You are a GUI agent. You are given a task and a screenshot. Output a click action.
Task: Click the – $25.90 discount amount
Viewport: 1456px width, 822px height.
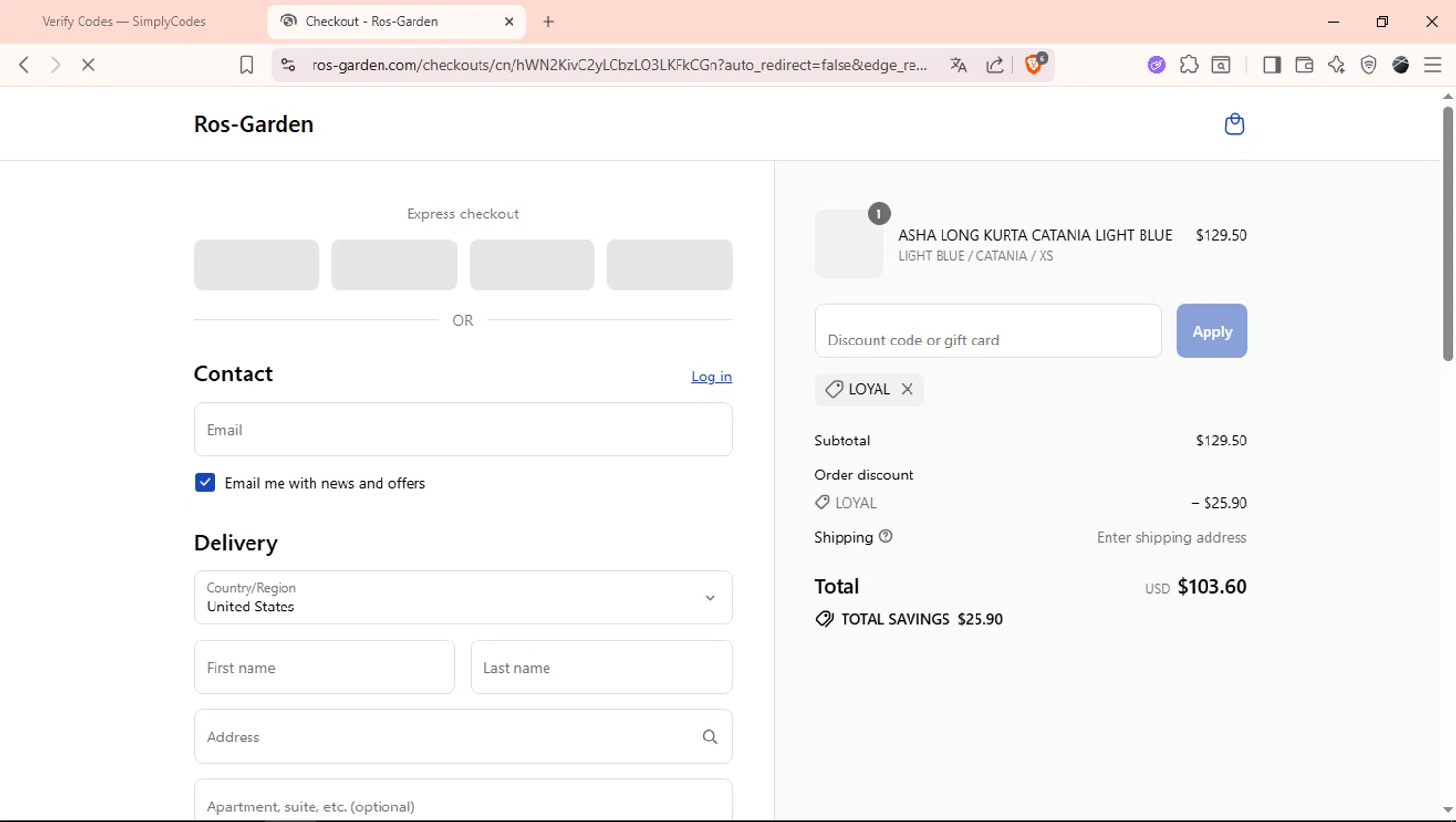coord(1219,503)
